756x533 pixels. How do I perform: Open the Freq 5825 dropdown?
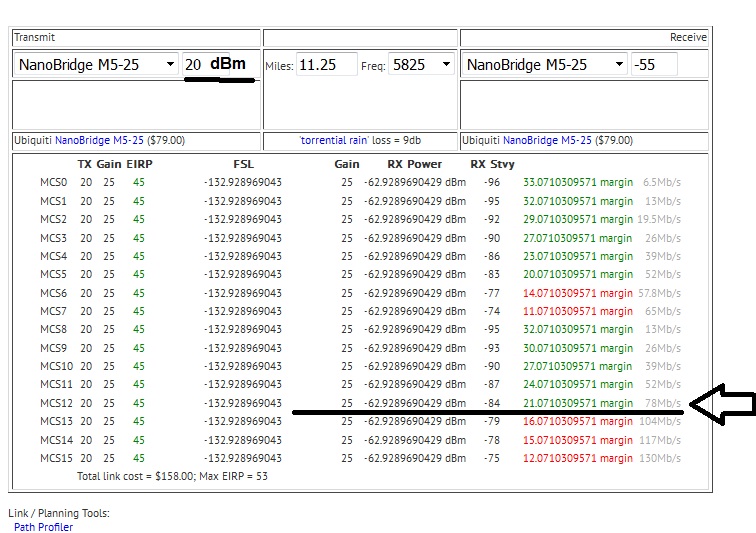421,64
